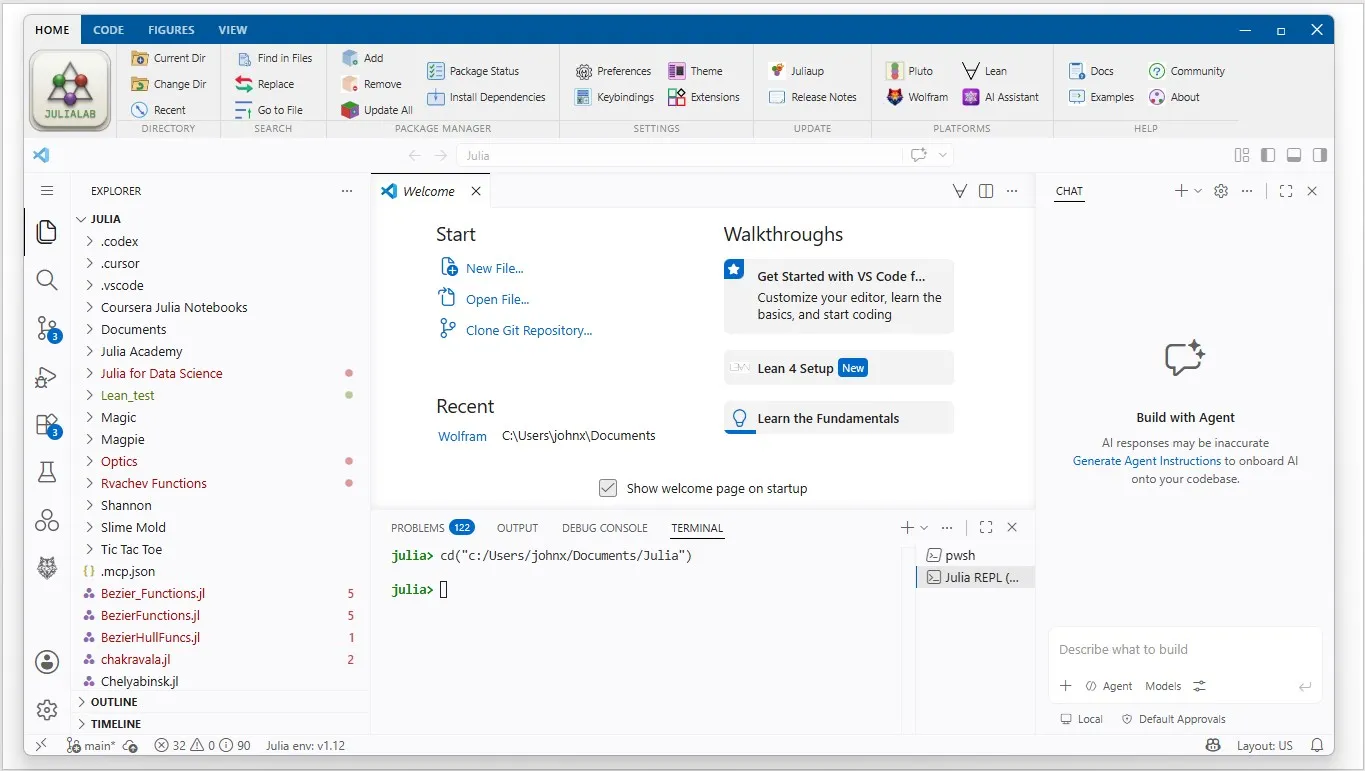1365x771 pixels.
Task: Click Clone Git Repository... link
Action: coord(529,330)
